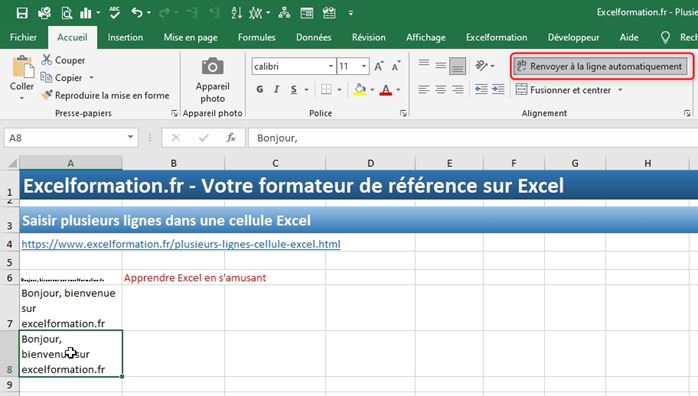Select row 7 header
Image resolution: width=698 pixels, height=396 pixels.
point(9,308)
